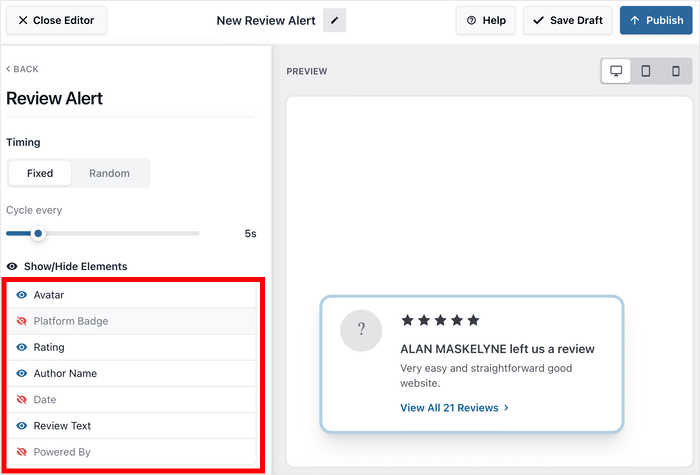The width and height of the screenshot is (700, 475).
Task: Click the Cycle every slider handle
Action: [38, 234]
